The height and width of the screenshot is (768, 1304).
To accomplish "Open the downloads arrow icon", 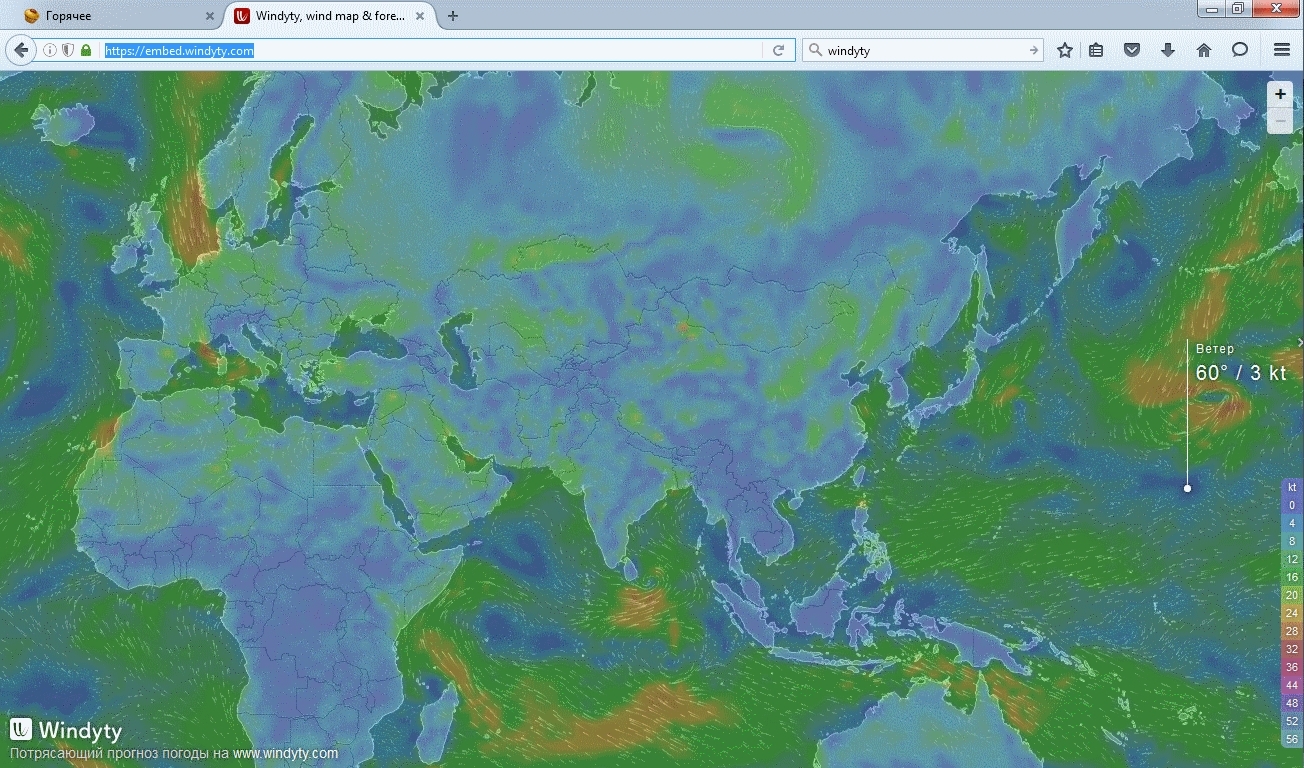I will click(x=1168, y=50).
